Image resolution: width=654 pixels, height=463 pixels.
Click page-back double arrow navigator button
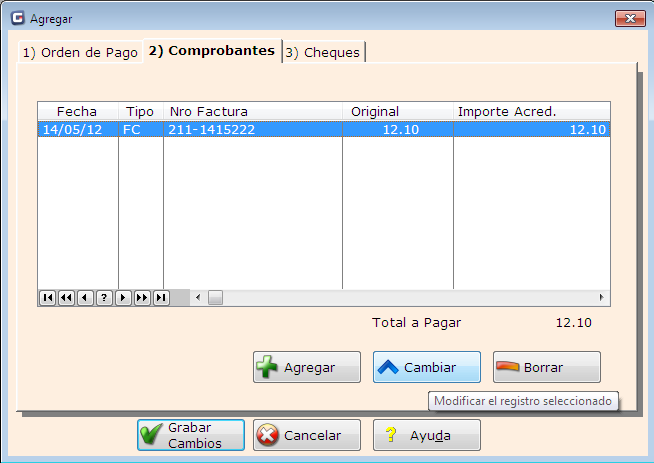pos(66,298)
